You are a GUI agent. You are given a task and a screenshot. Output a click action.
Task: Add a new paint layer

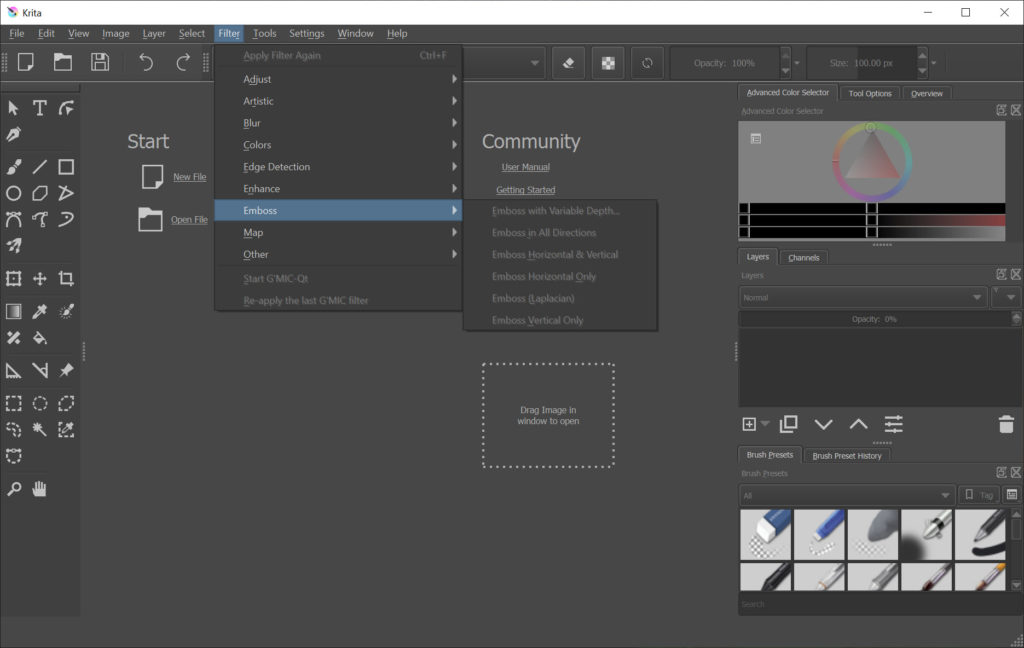749,424
